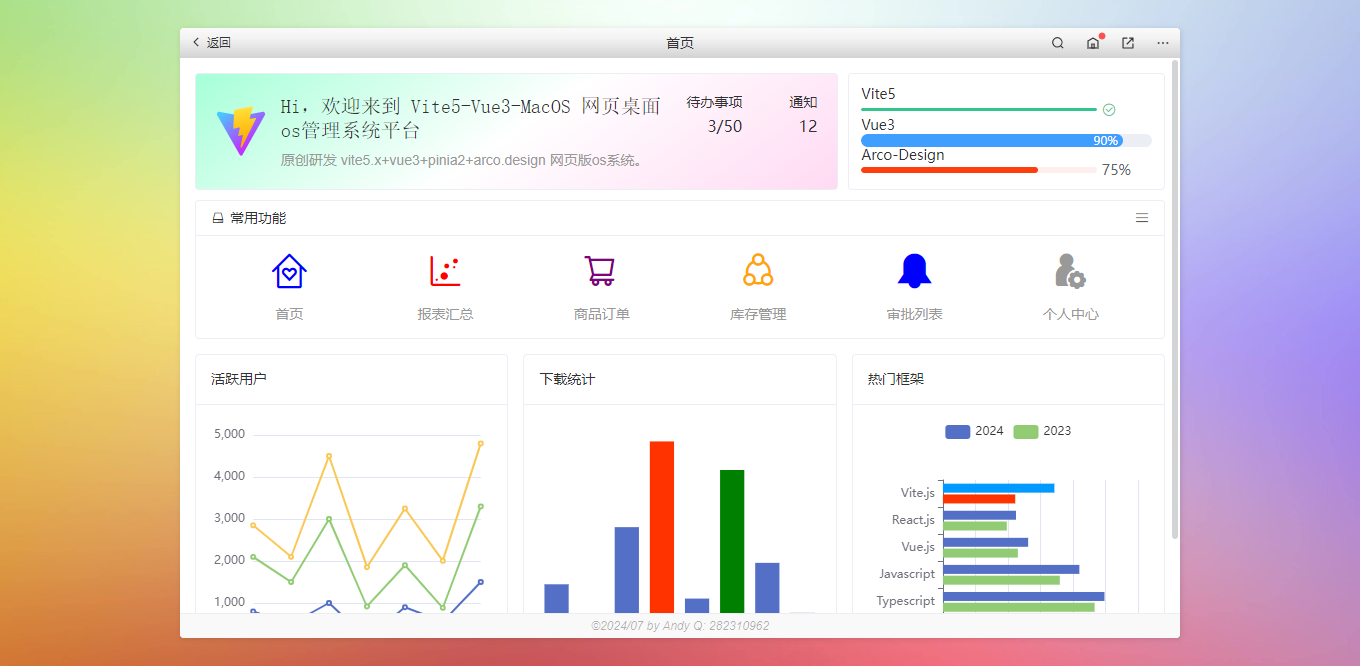This screenshot has height=666, width=1360.
Task: Expand the 常用功能 hamburger menu
Action: pos(1142,218)
